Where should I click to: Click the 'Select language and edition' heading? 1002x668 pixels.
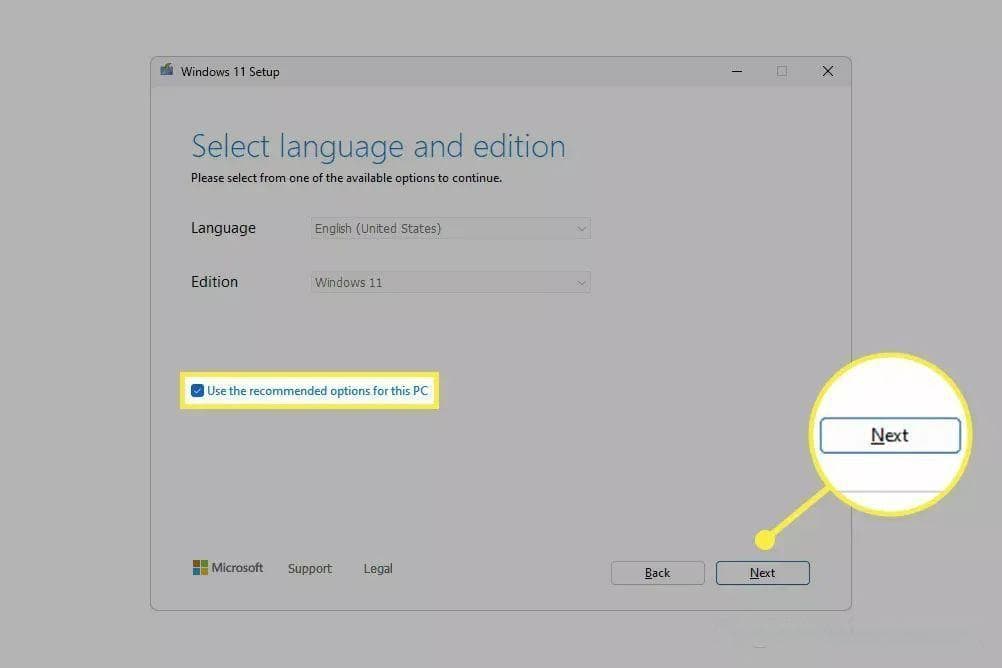tap(378, 146)
